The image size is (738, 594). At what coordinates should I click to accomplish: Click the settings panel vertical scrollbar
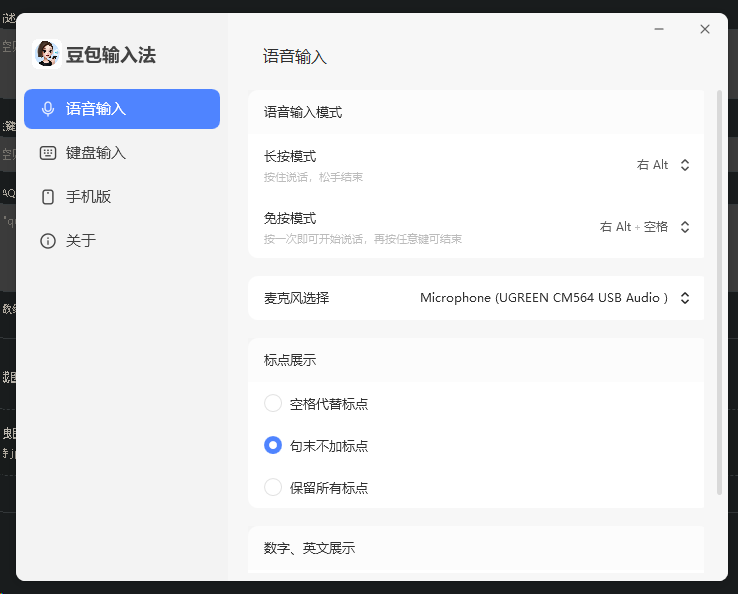coord(719,292)
